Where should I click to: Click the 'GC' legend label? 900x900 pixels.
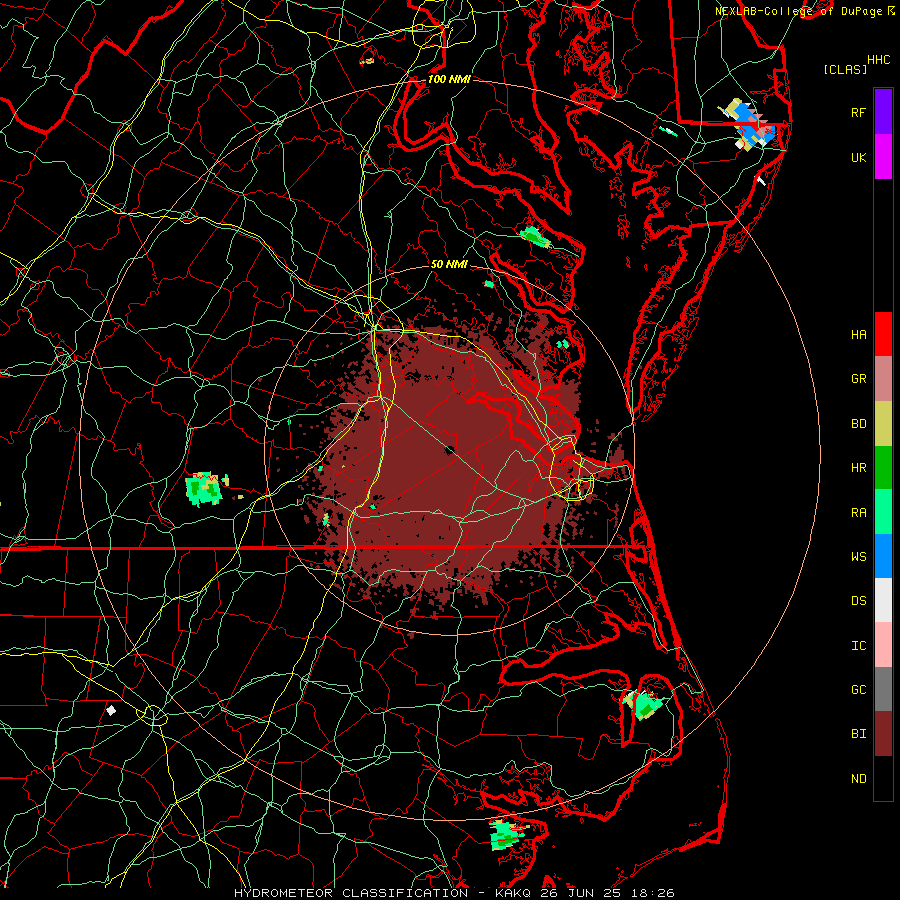coord(858,690)
